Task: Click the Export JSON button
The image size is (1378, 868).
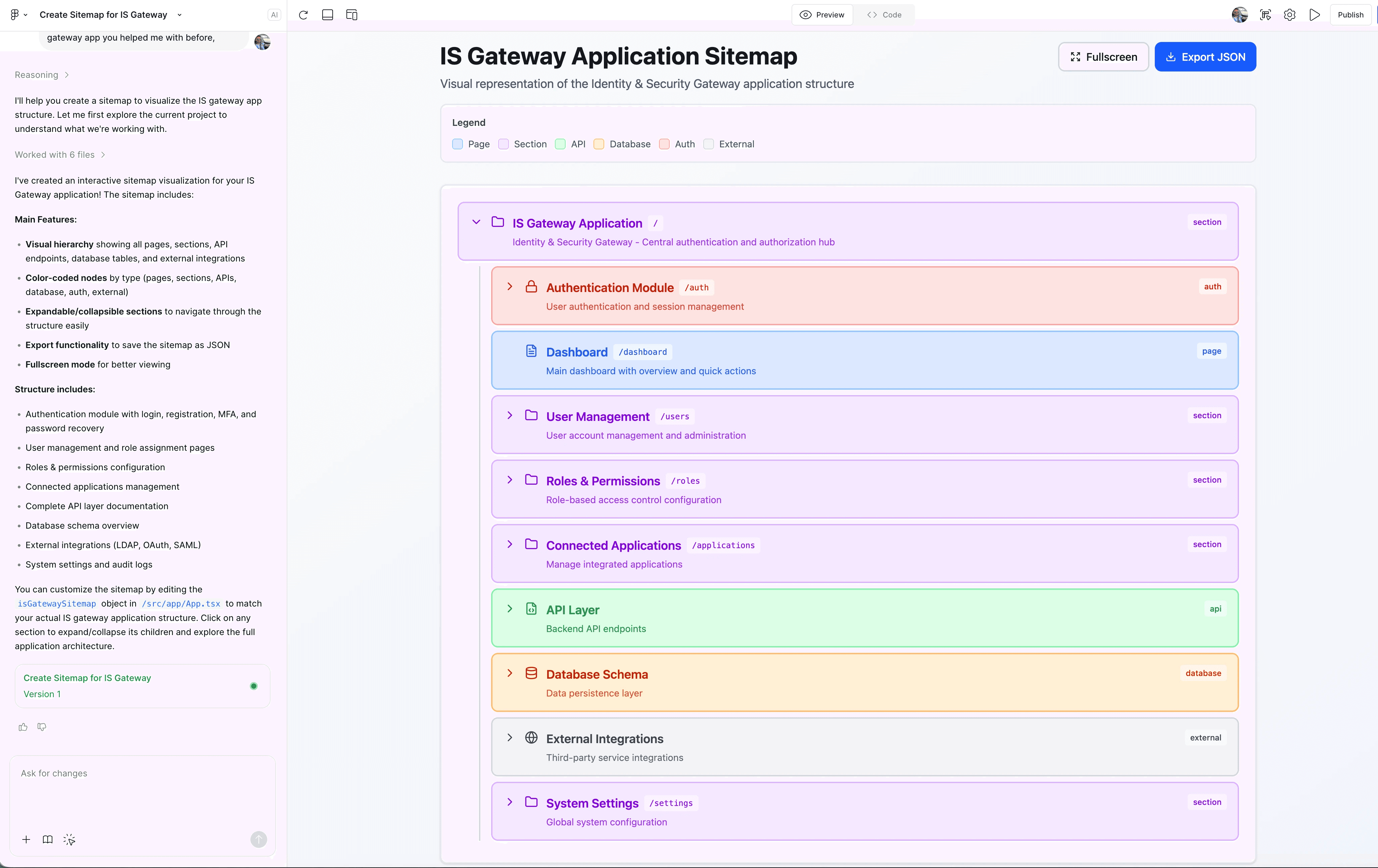Action: pyautogui.click(x=1205, y=57)
